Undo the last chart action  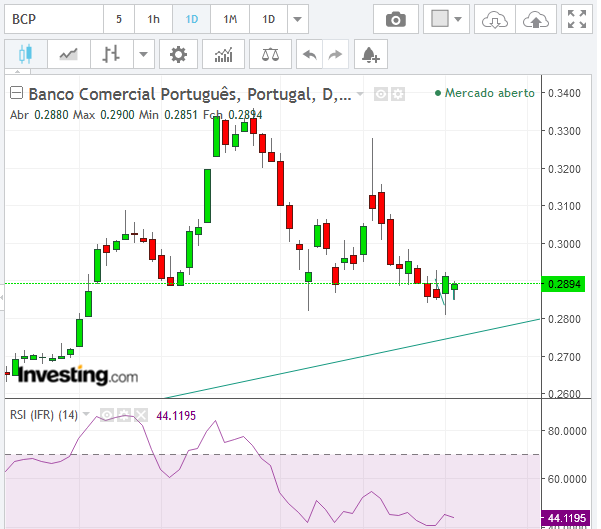[x=310, y=54]
